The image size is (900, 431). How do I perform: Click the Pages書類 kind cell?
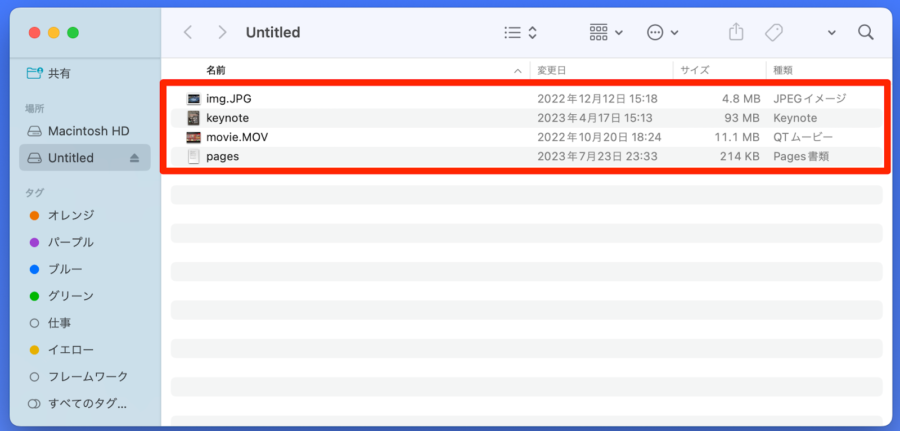(801, 156)
